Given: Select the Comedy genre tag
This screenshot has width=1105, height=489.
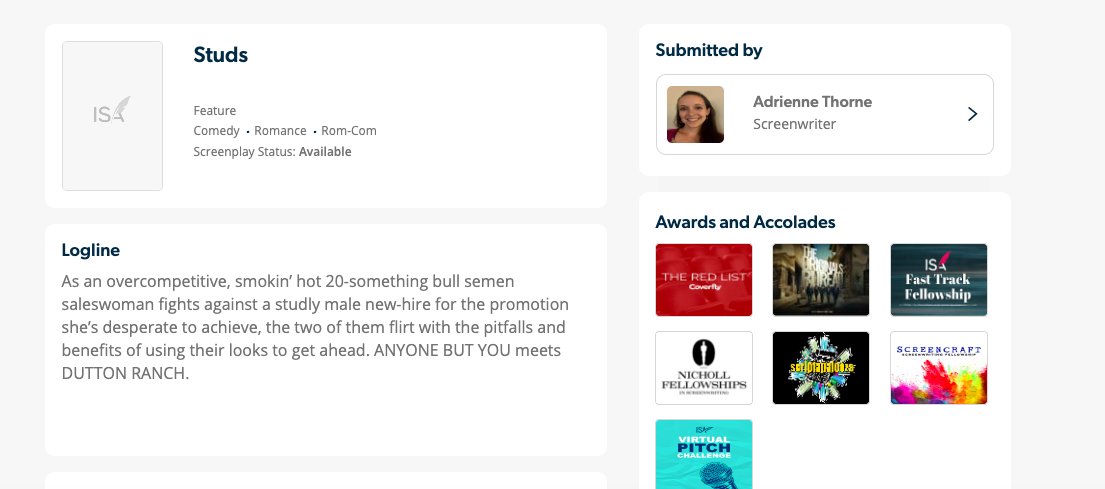Looking at the screenshot, I should tap(216, 131).
